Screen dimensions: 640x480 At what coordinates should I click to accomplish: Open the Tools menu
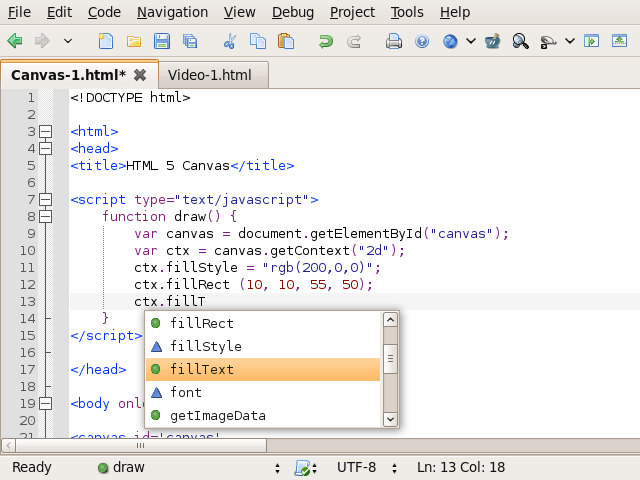(x=407, y=12)
